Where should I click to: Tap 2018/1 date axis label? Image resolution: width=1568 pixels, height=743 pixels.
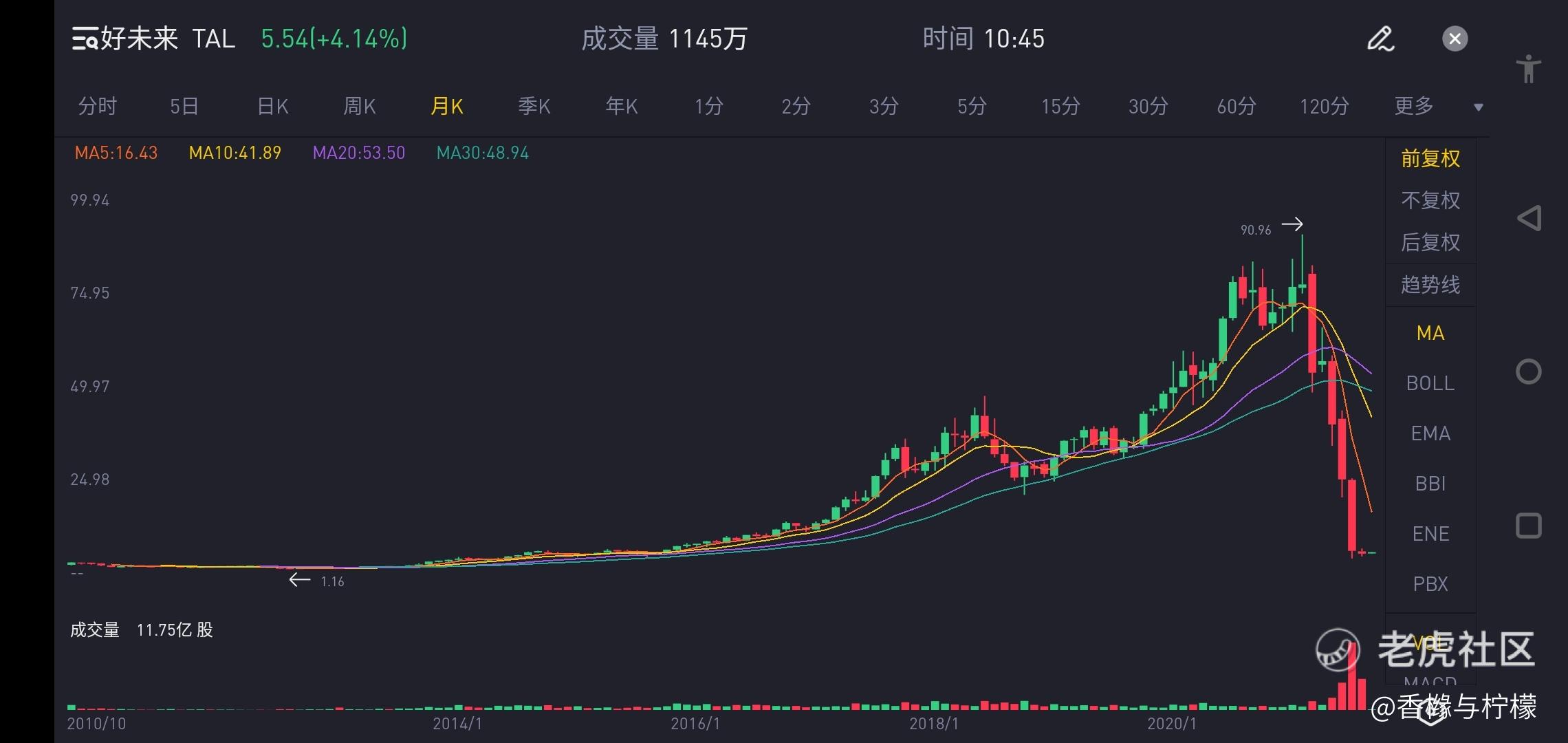(x=934, y=724)
